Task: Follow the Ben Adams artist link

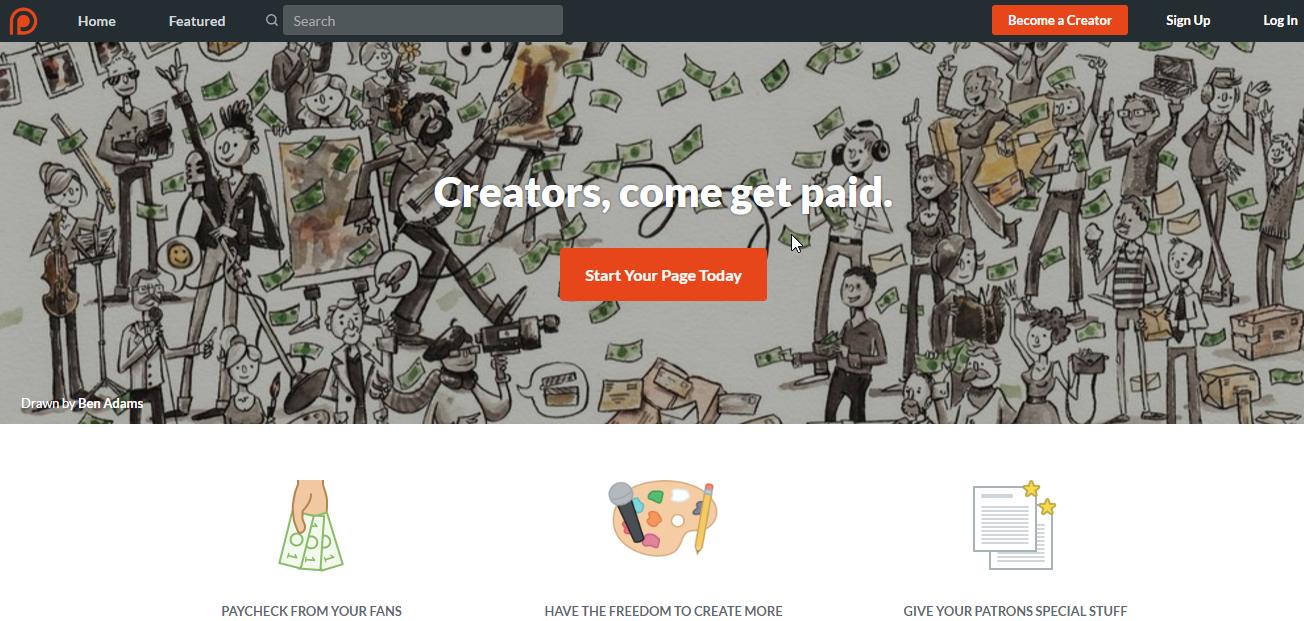Action: [x=111, y=403]
